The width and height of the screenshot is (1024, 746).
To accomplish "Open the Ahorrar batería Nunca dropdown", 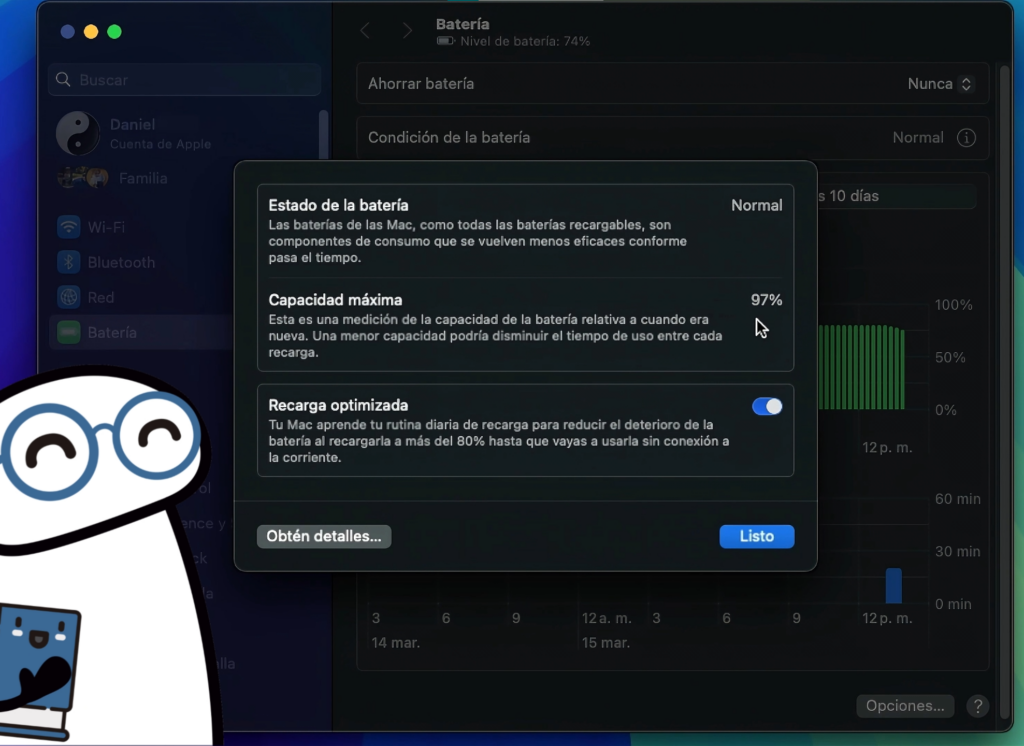I will pyautogui.click(x=939, y=84).
